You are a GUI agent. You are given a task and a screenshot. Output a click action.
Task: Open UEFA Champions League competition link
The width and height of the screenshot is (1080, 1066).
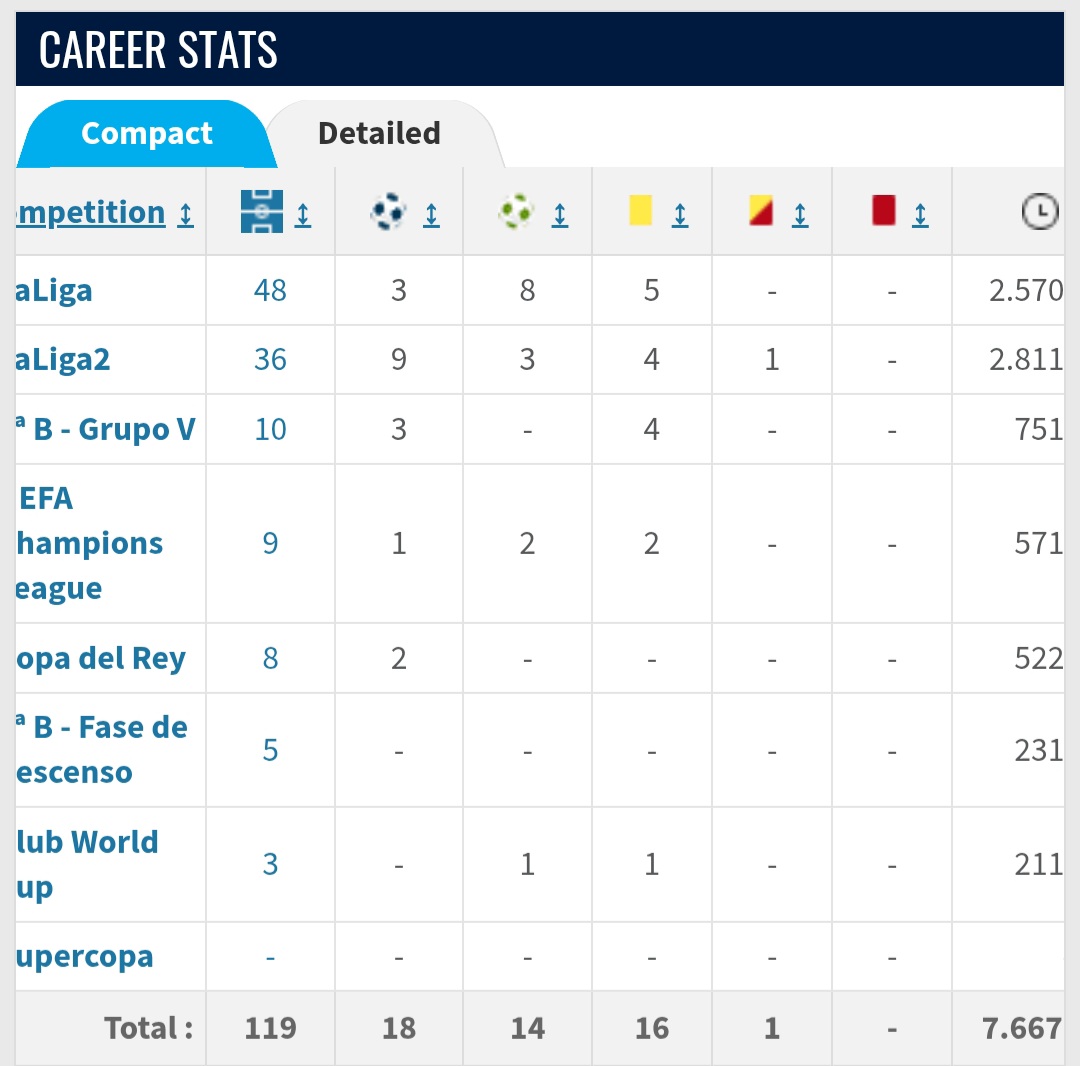click(x=88, y=543)
